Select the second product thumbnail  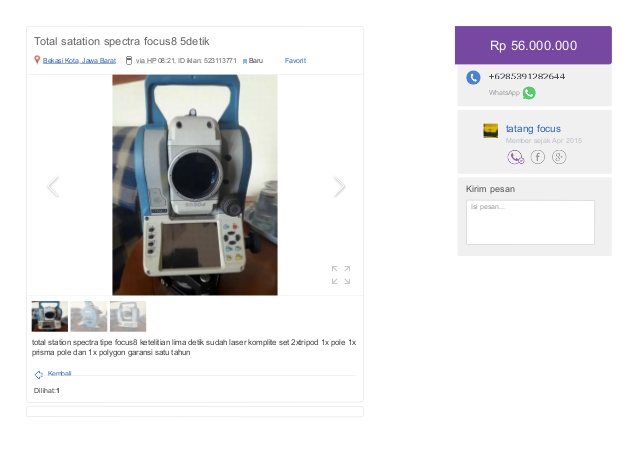click(x=89, y=316)
